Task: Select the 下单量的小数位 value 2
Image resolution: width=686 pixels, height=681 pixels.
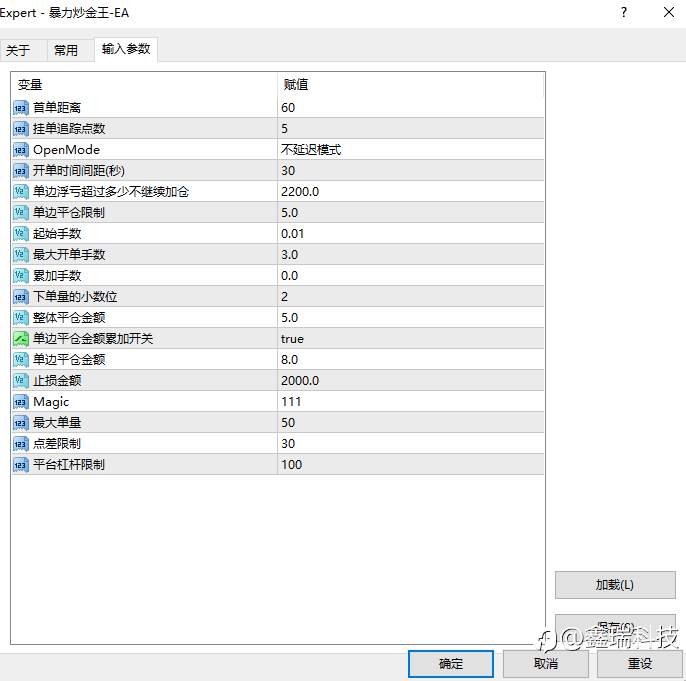Action: pos(411,297)
